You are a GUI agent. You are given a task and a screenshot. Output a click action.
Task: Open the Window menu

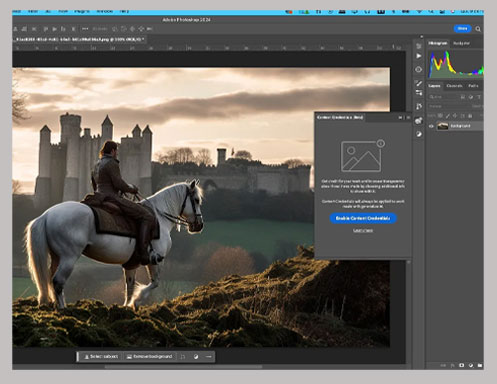[104, 12]
